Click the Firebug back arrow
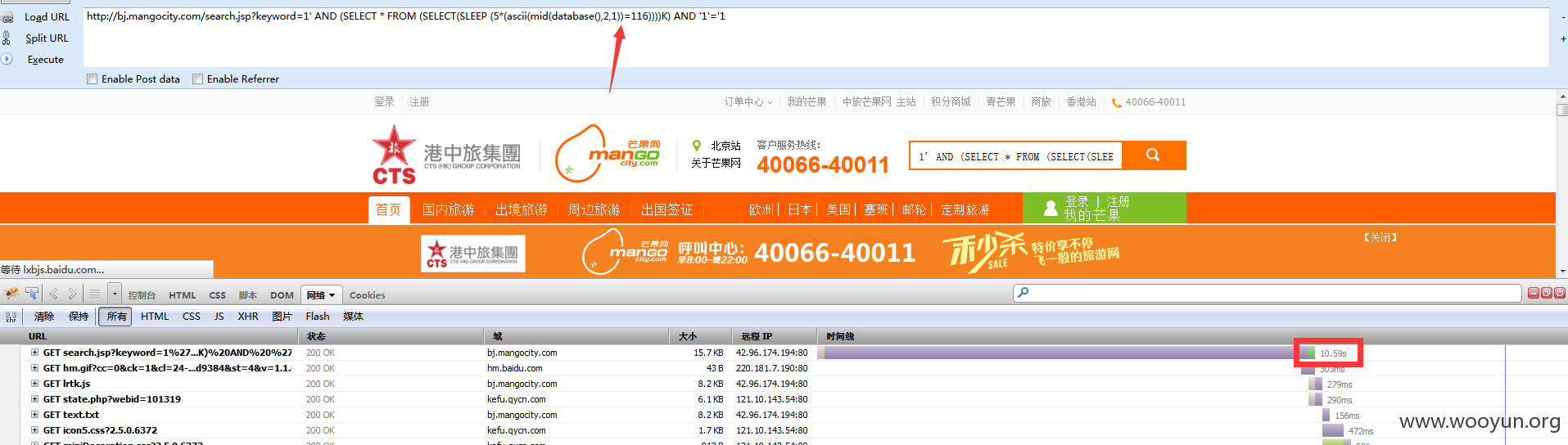This screenshot has width=1568, height=445. point(54,294)
